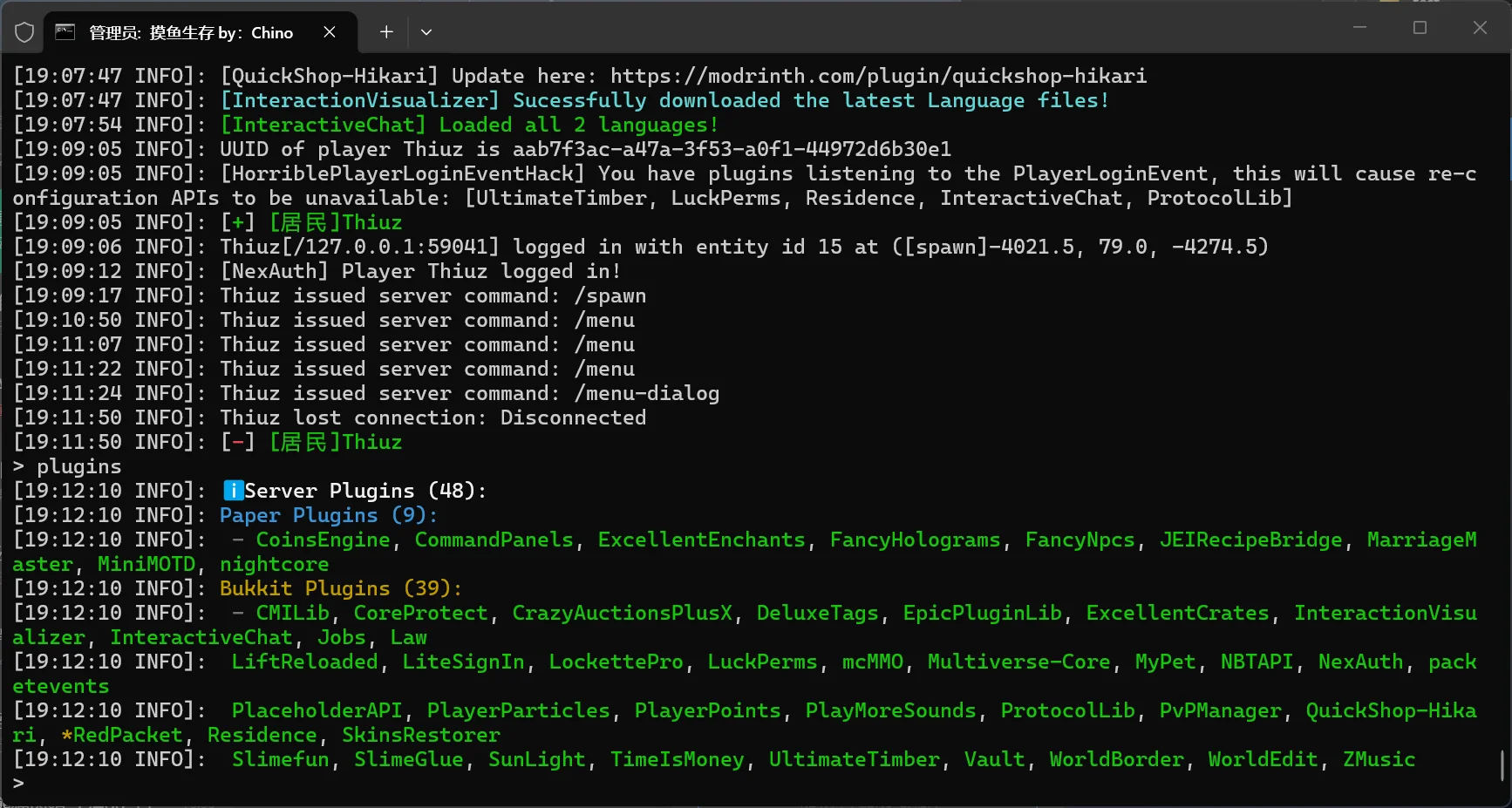Viewport: 1512px width, 808px height.
Task: Expand the new tab profile dropdown
Action: (x=426, y=32)
